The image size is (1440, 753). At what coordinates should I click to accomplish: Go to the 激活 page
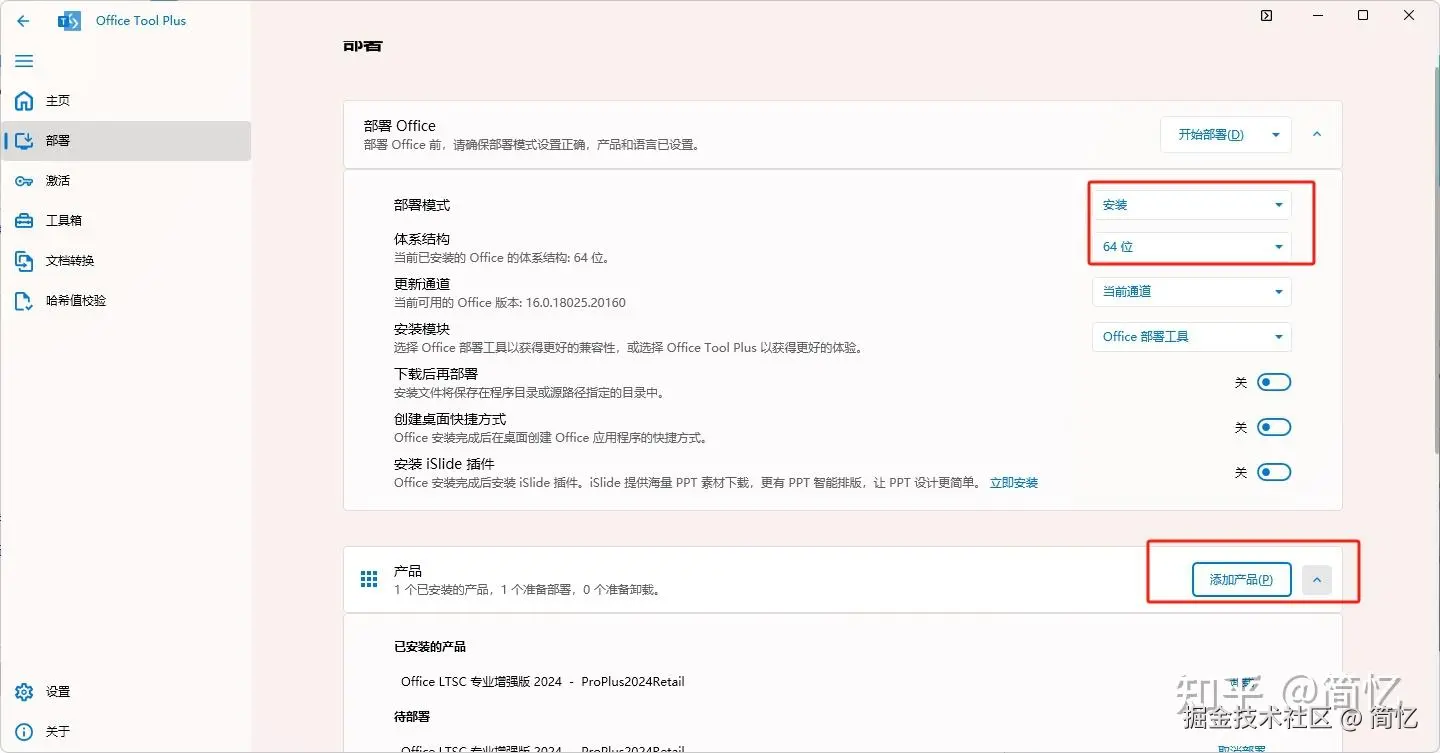pos(126,181)
